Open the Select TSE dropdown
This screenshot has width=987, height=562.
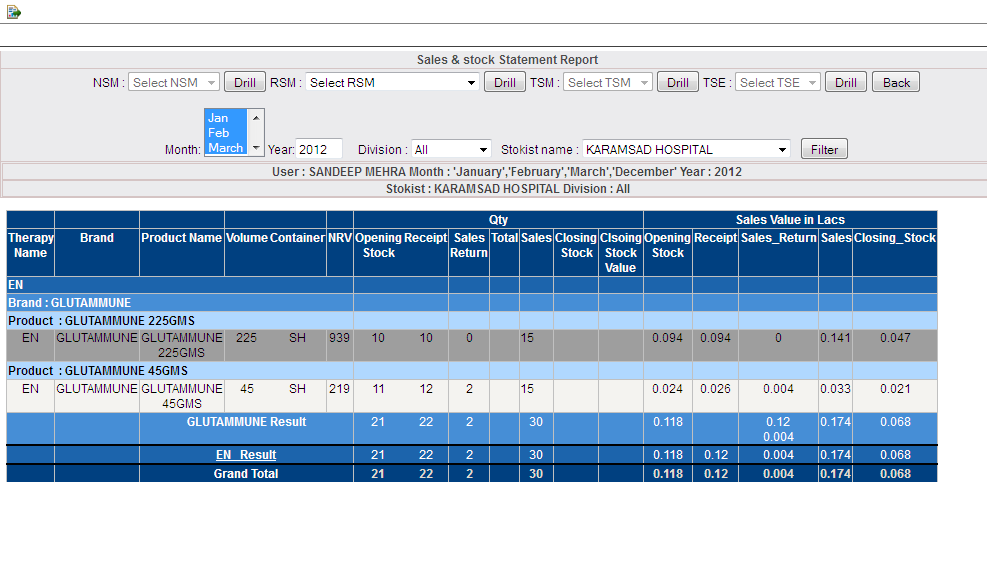coord(778,82)
